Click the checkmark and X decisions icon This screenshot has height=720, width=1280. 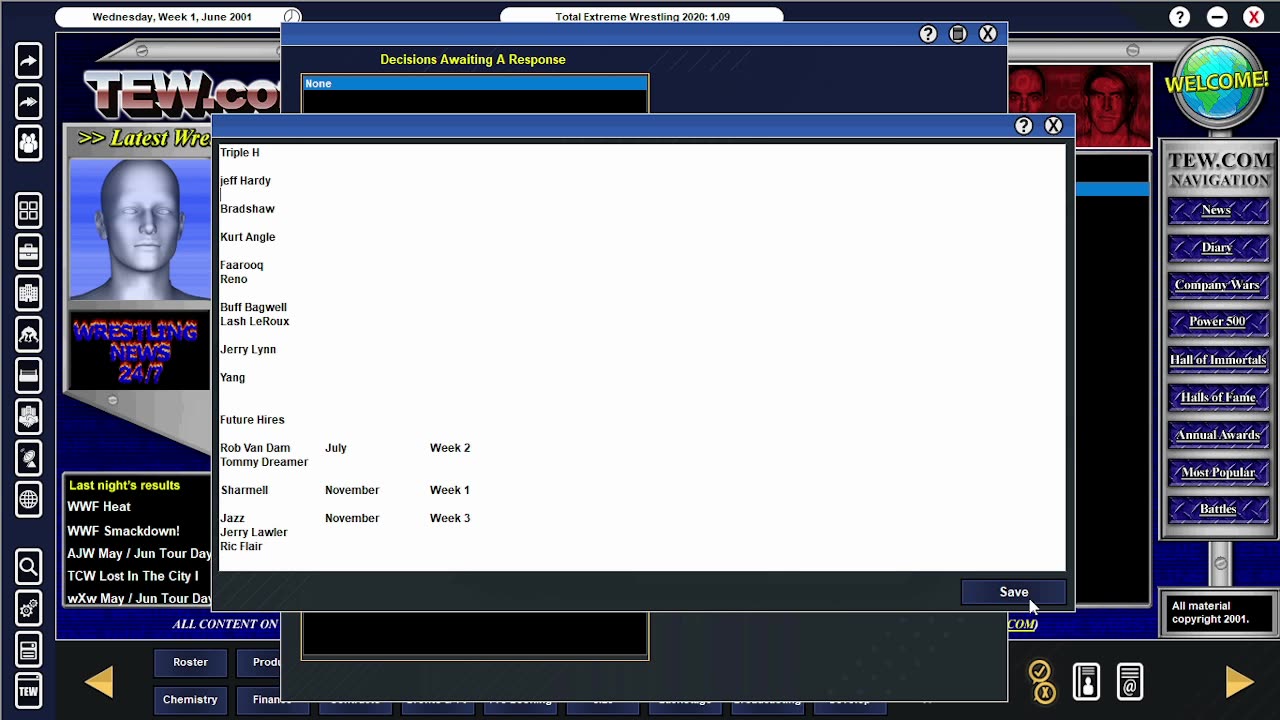coord(1041,681)
